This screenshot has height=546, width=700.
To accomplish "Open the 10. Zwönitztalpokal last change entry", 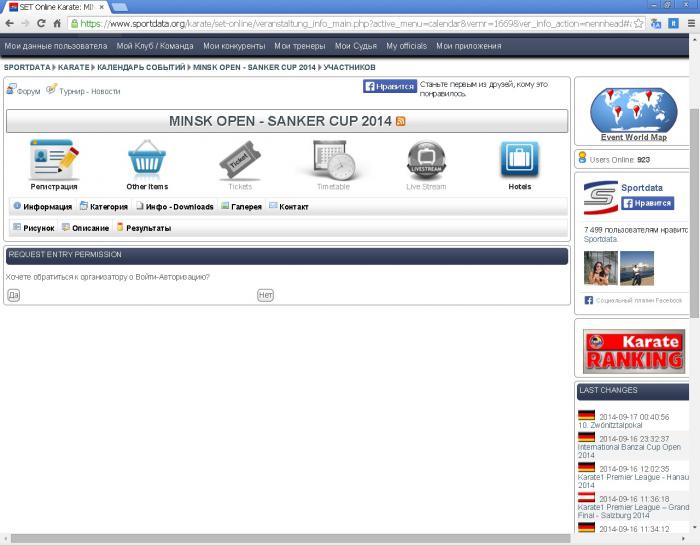I will point(610,425).
